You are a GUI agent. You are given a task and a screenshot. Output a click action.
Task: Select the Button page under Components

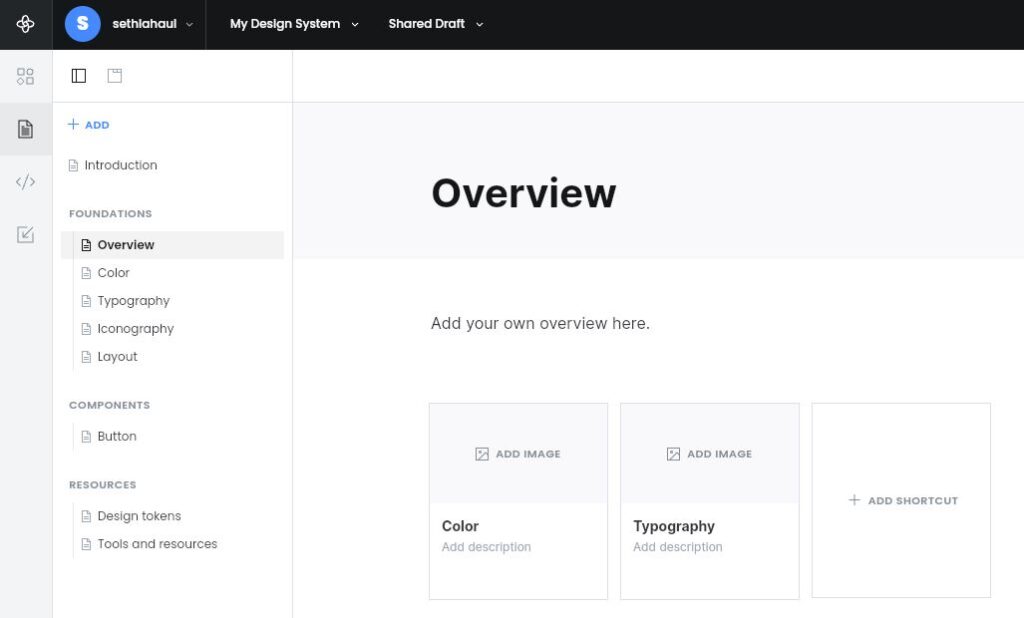click(x=117, y=437)
